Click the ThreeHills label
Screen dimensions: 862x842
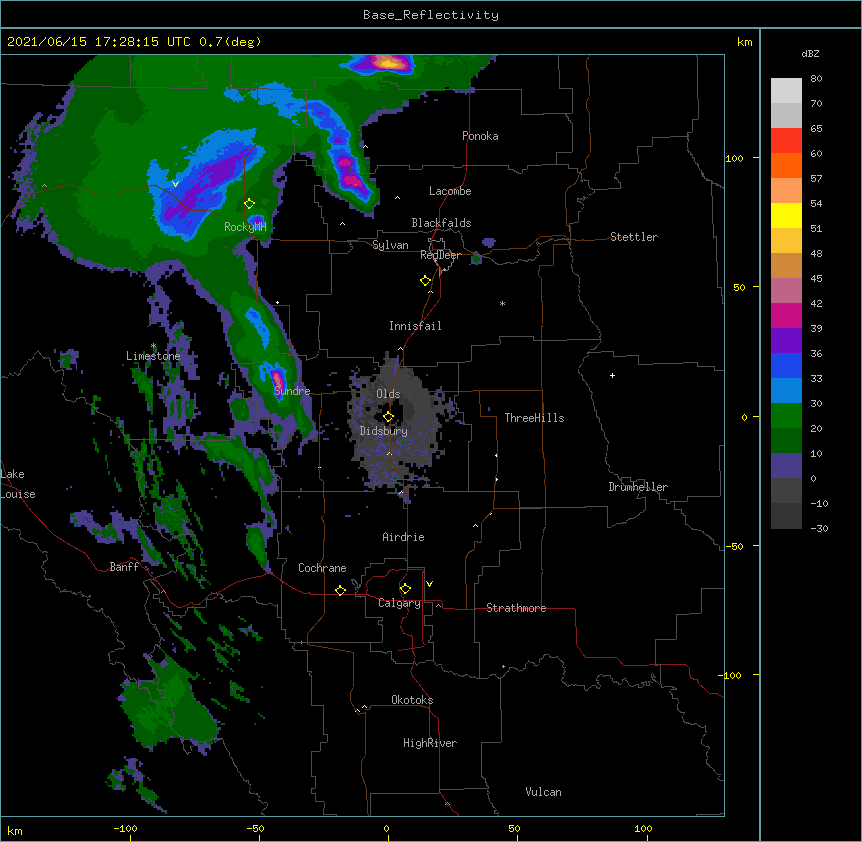tap(534, 418)
